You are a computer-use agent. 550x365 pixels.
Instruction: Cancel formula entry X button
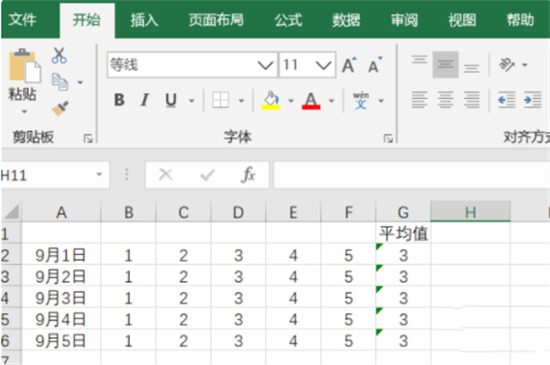click(x=166, y=174)
